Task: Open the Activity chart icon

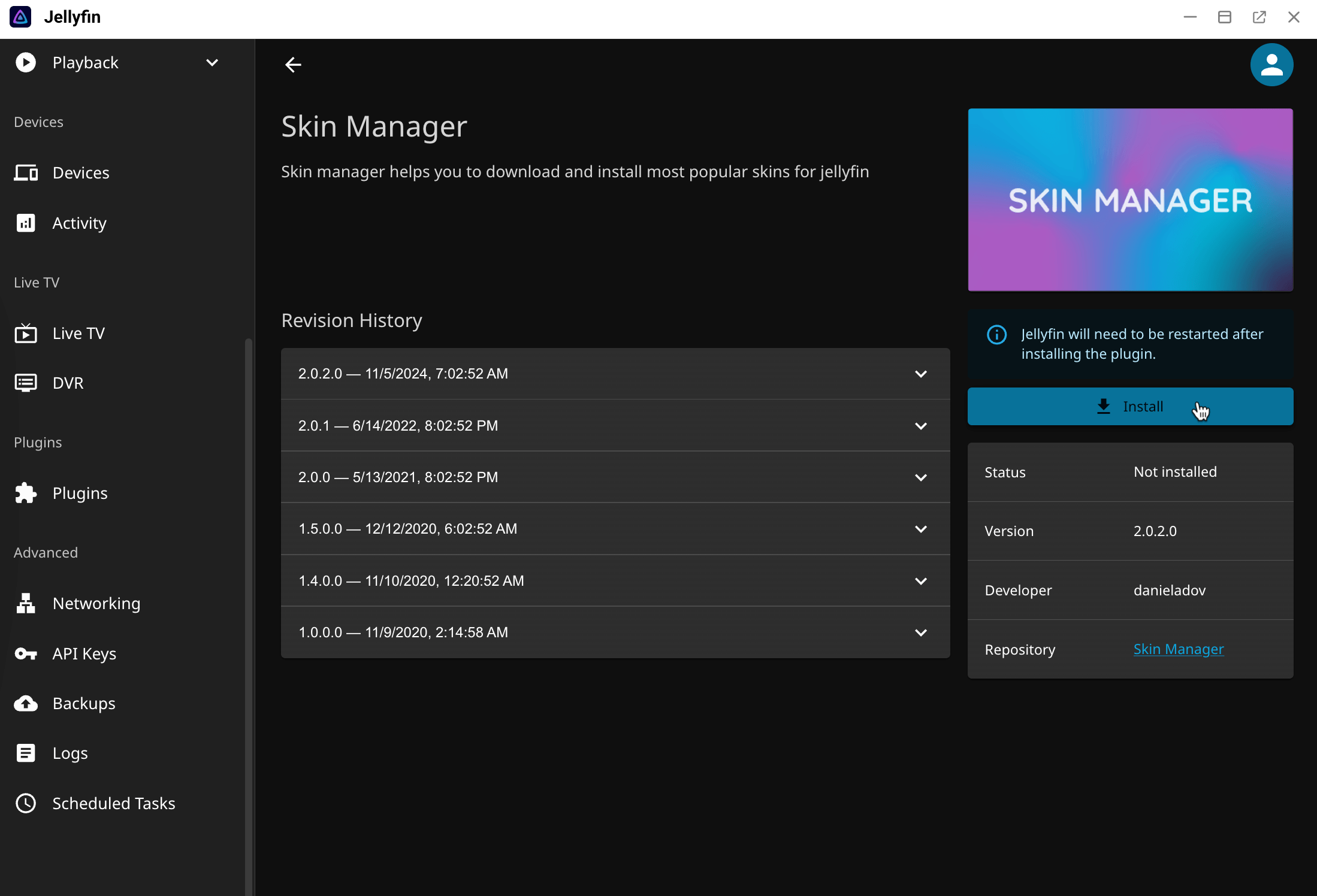Action: coord(26,223)
